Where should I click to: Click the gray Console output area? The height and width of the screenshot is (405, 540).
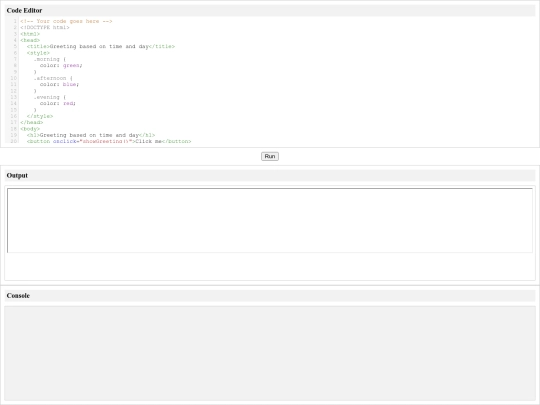(x=270, y=354)
